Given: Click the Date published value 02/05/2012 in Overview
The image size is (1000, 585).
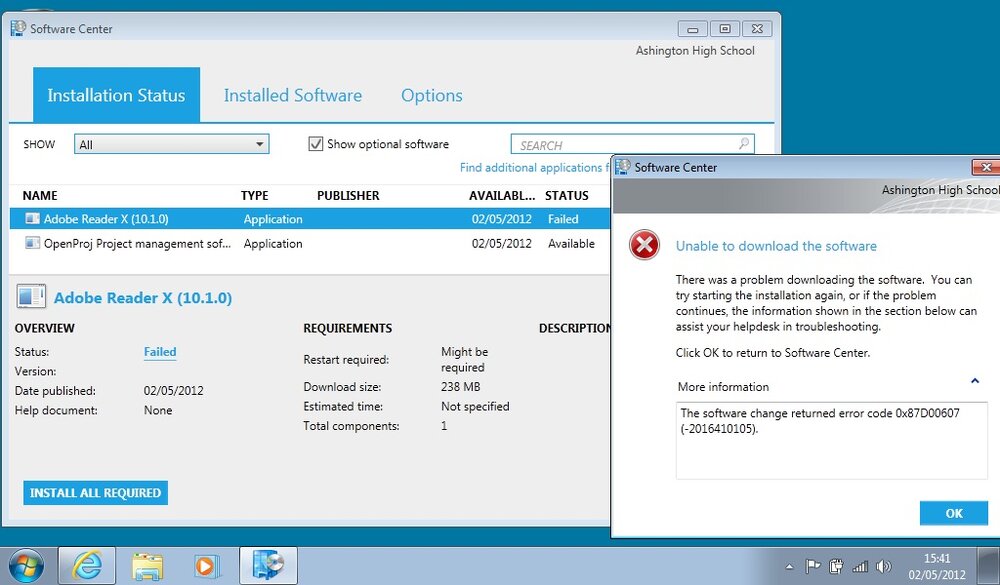Looking at the screenshot, I should click(x=173, y=391).
